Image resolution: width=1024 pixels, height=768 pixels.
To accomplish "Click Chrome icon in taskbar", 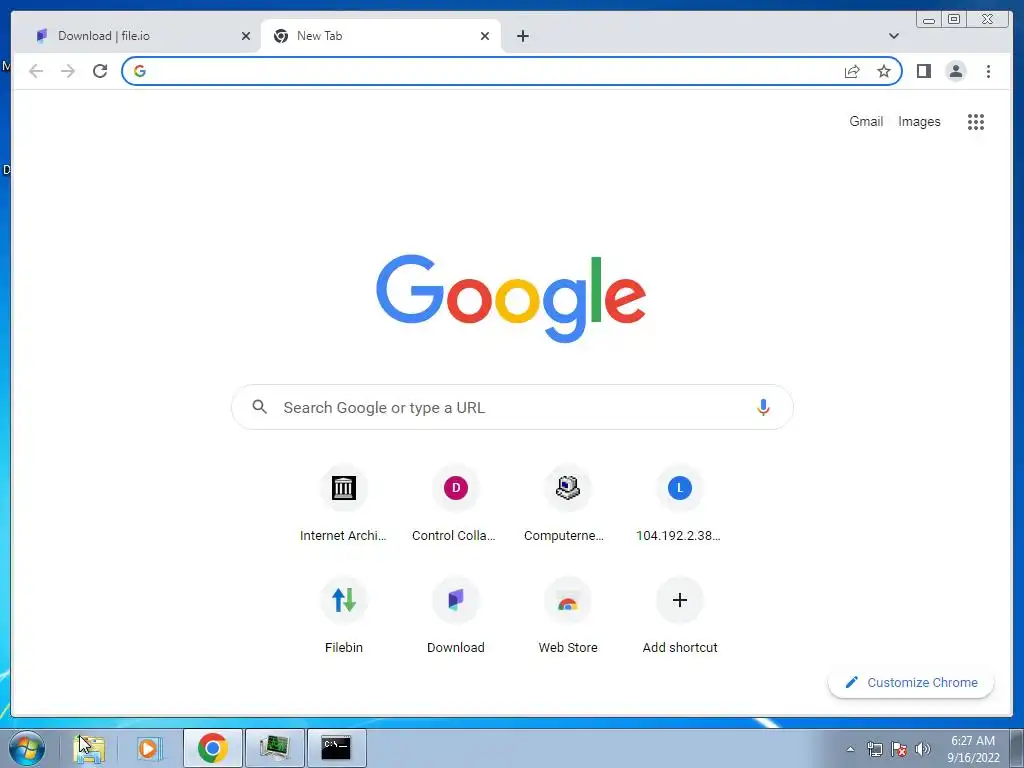I will (213, 748).
